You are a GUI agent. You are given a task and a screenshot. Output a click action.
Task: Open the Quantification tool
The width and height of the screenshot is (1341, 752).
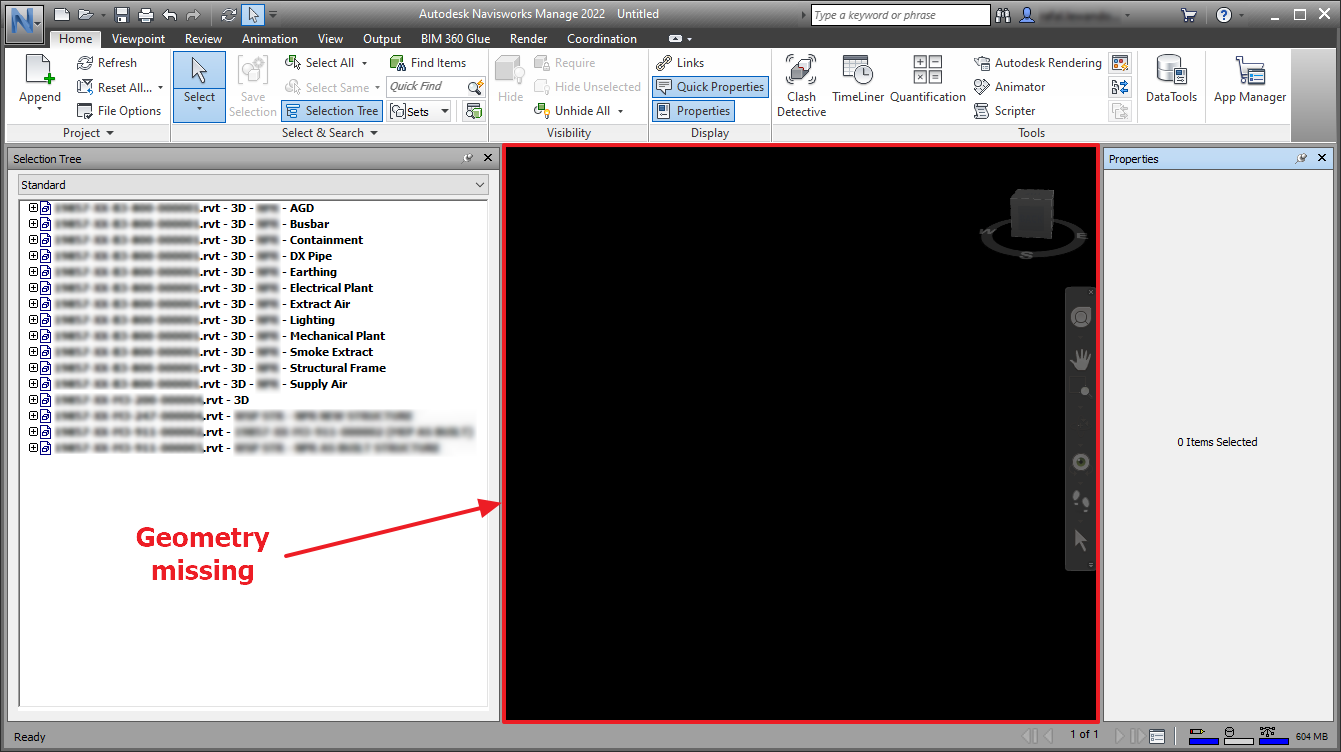pos(928,79)
